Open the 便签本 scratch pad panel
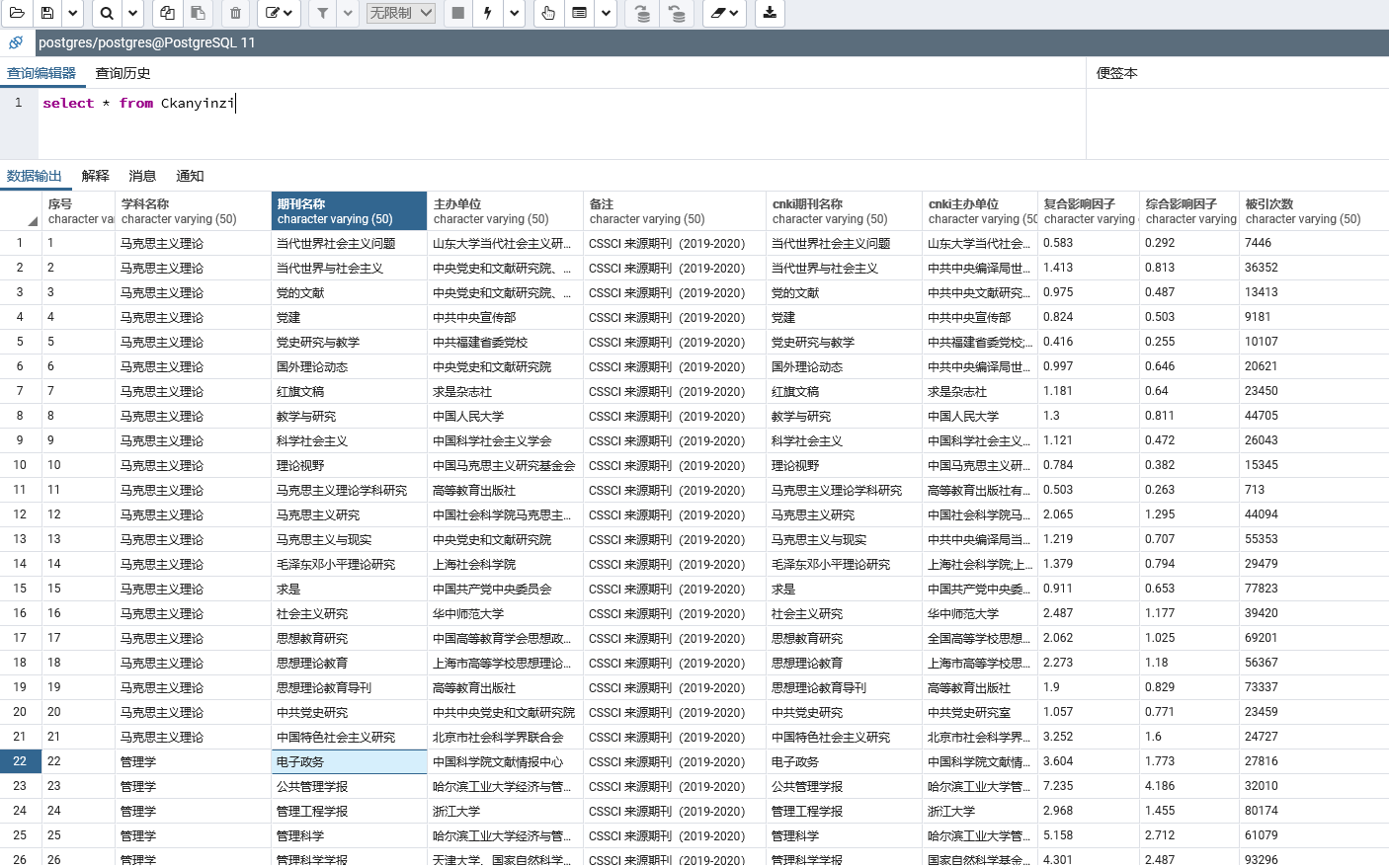Image resolution: width=1389 pixels, height=868 pixels. click(x=1117, y=73)
